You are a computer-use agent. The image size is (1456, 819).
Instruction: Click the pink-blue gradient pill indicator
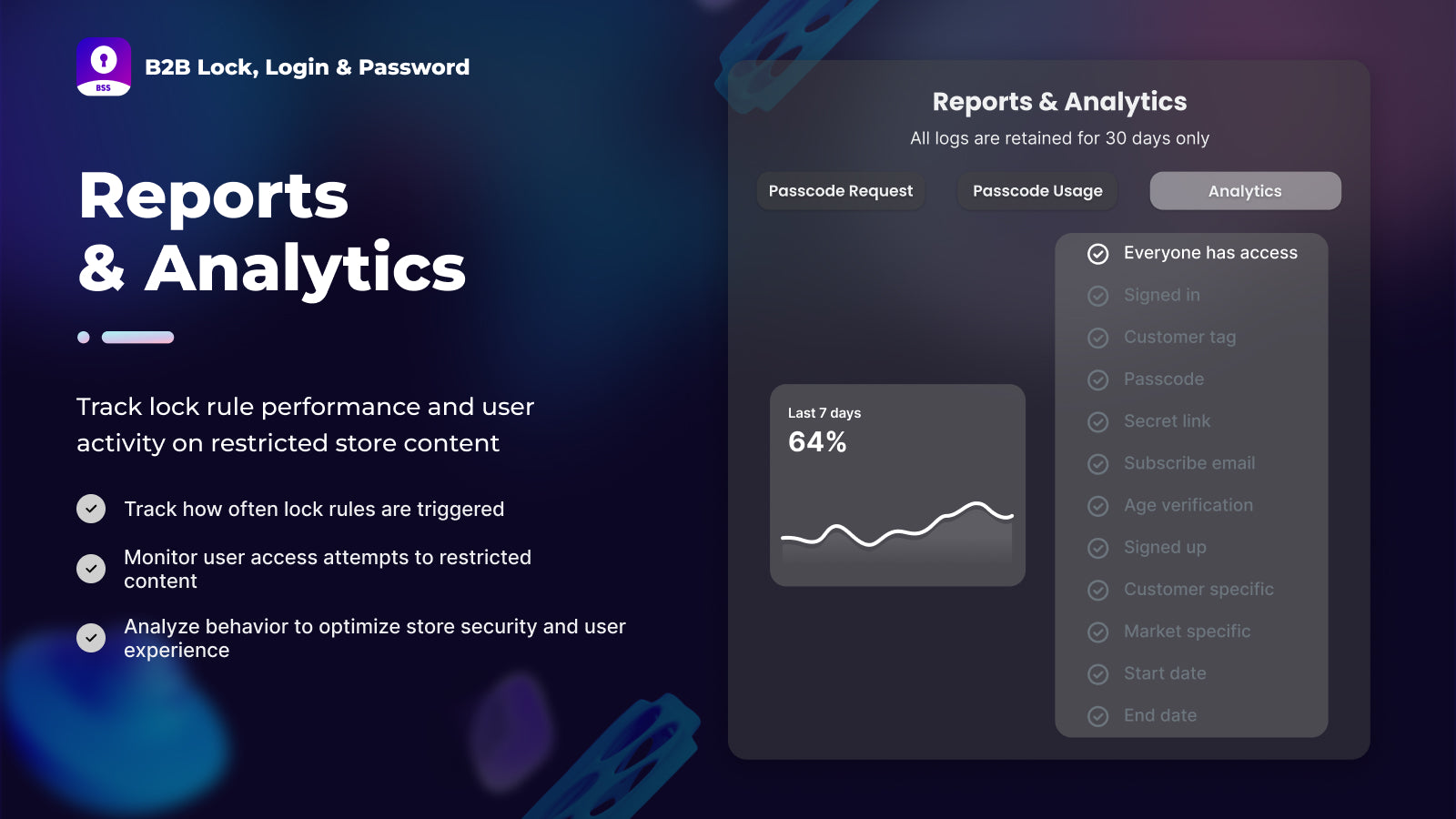point(137,338)
